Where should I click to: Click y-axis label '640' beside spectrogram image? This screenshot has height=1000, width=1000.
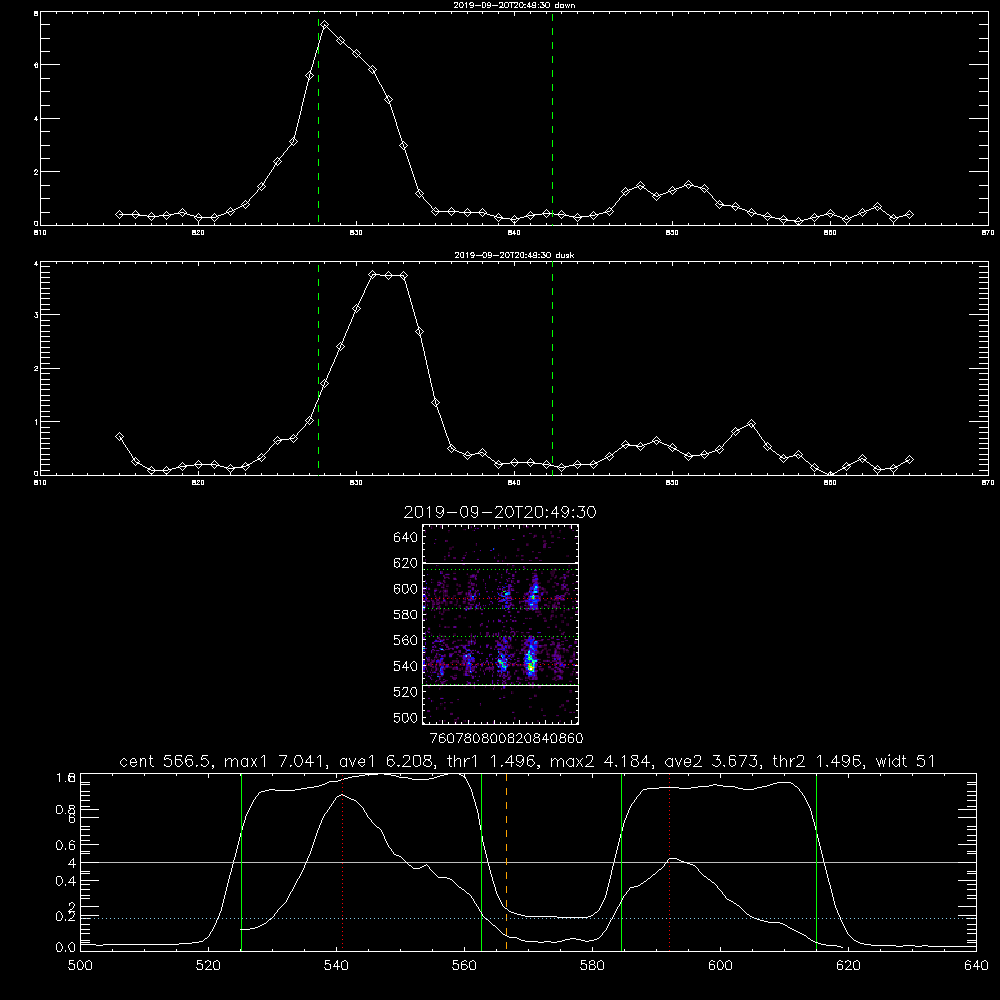coord(405,538)
